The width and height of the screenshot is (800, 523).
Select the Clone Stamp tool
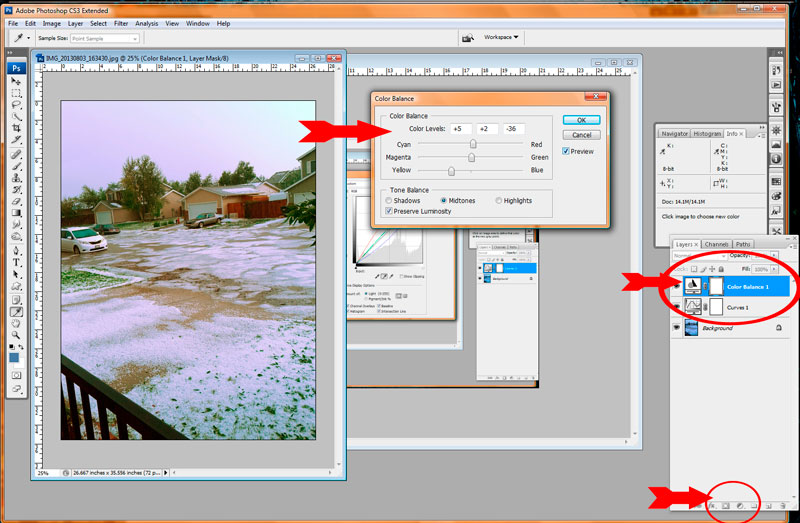click(x=16, y=178)
